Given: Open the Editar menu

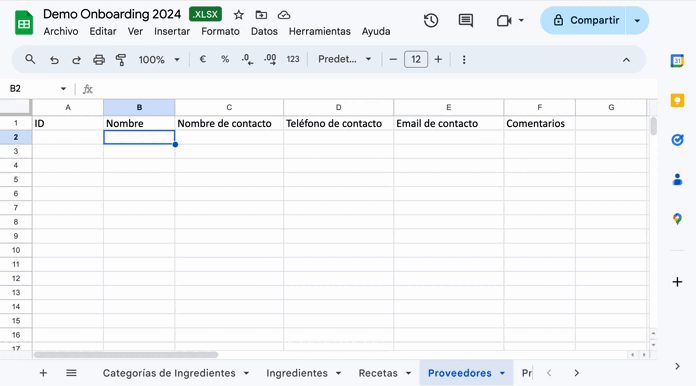Looking at the screenshot, I should click(103, 31).
